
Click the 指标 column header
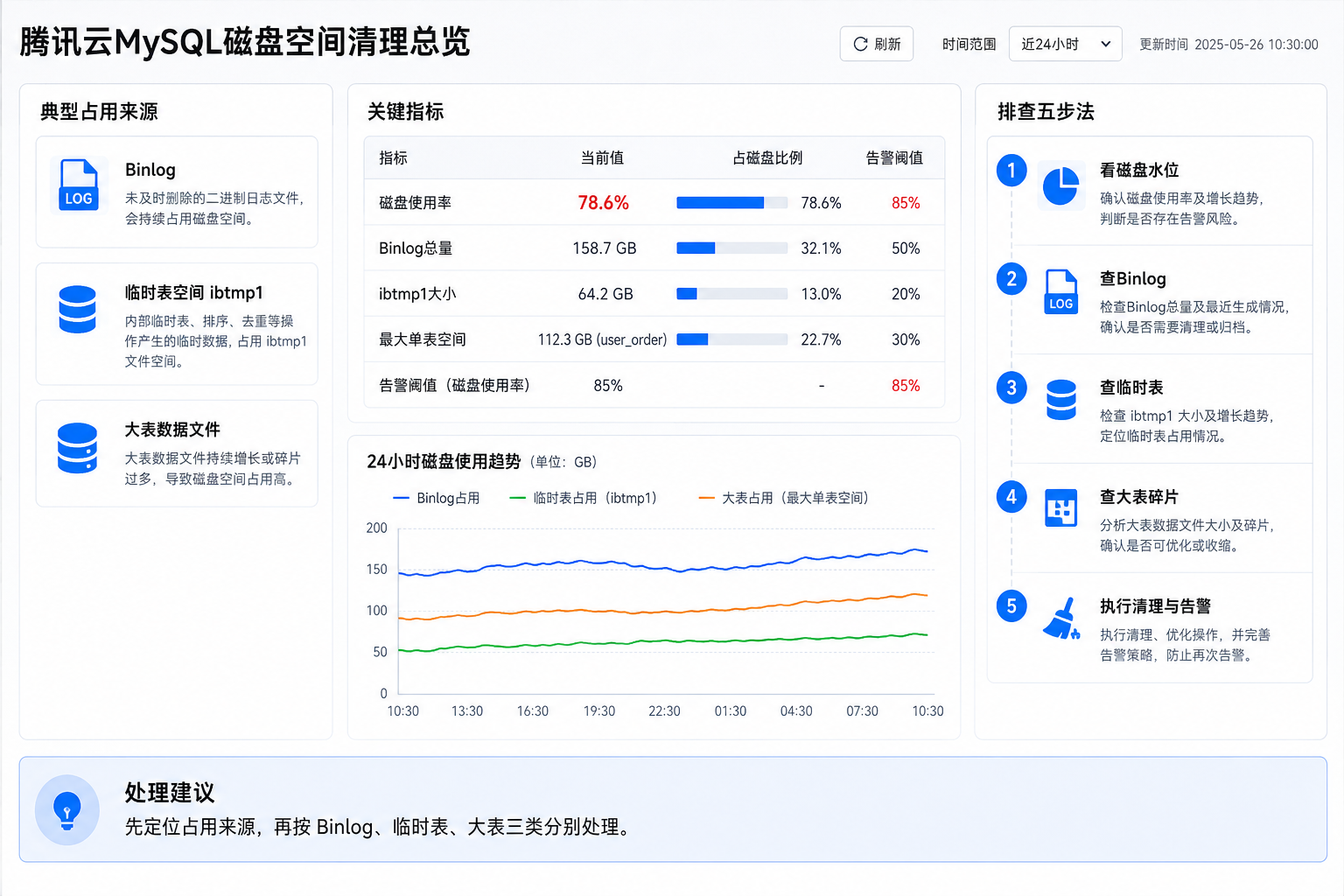tap(393, 158)
